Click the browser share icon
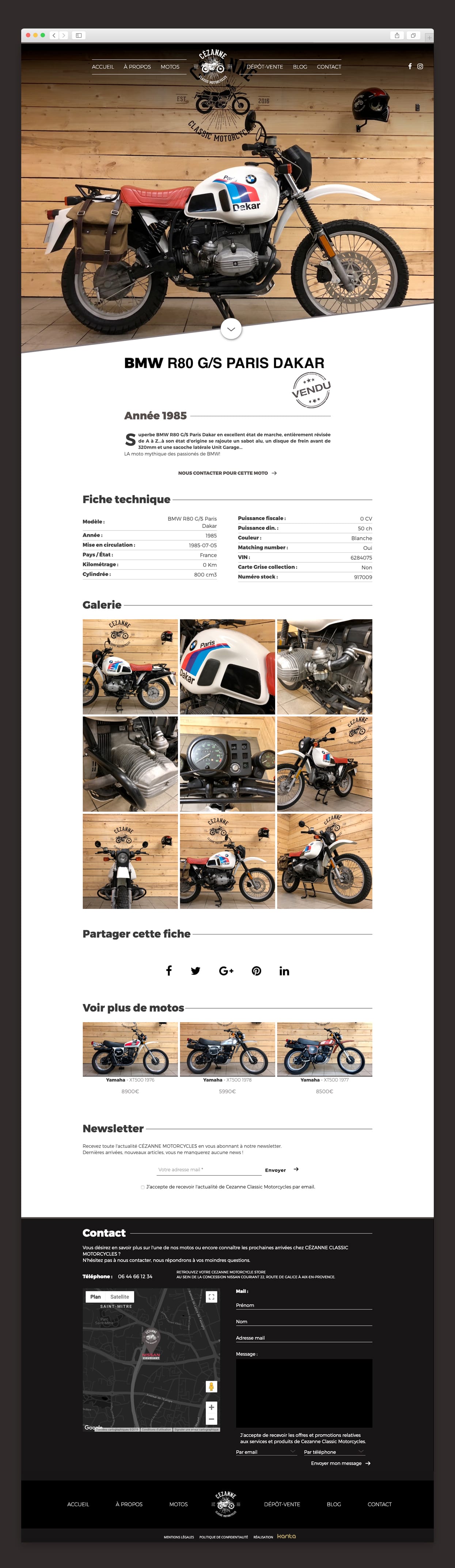Image resolution: width=455 pixels, height=1568 pixels. pos(397,35)
